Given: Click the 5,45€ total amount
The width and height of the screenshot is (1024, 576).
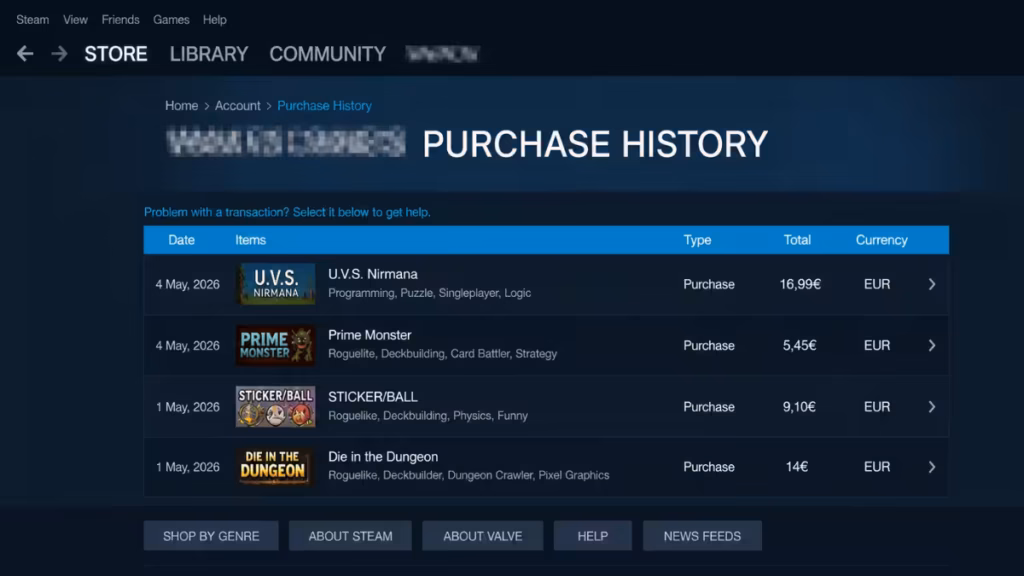Looking at the screenshot, I should click(799, 345).
